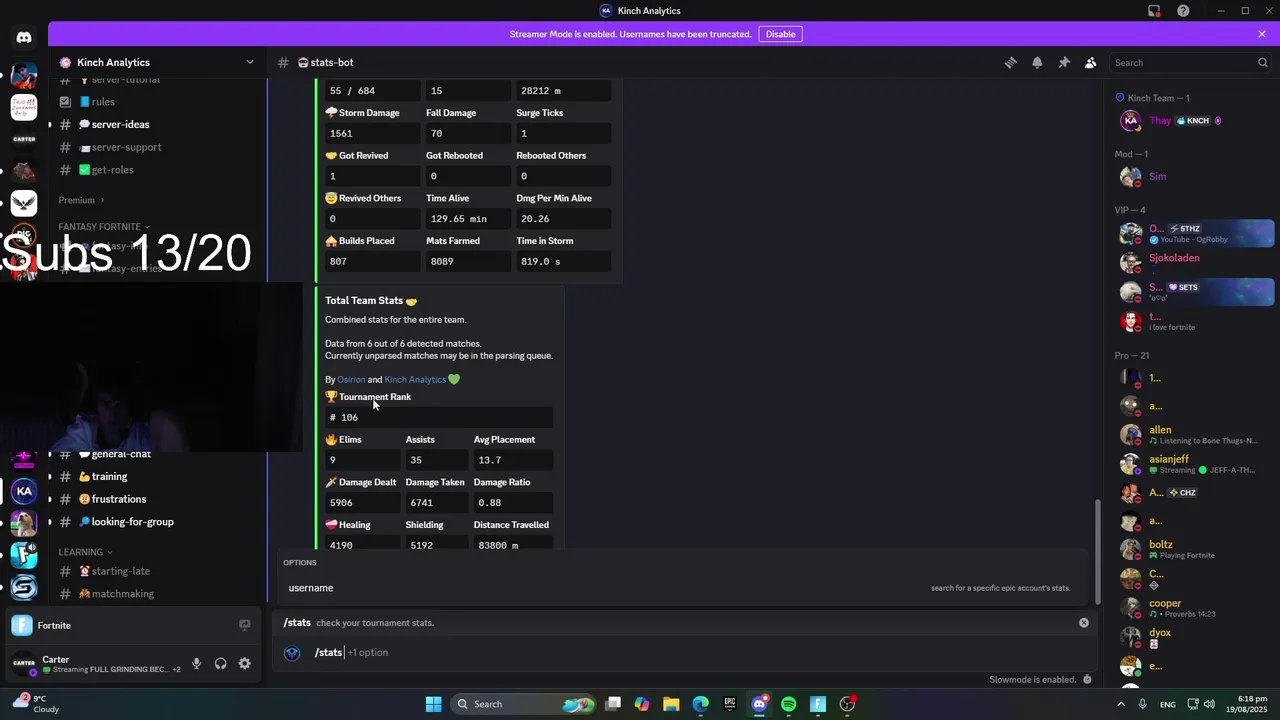
Task: Click the slowmode timer icon
Action: click(1087, 680)
